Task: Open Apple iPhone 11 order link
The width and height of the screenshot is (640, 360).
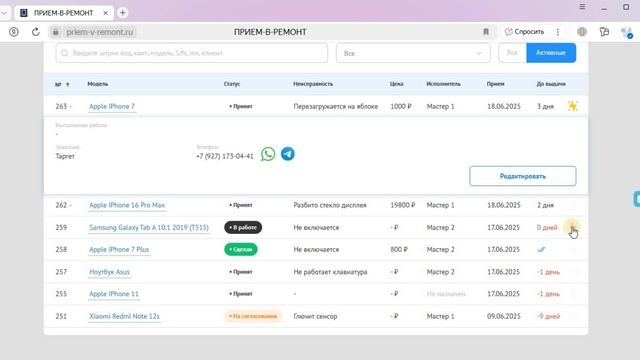Action: (114, 294)
